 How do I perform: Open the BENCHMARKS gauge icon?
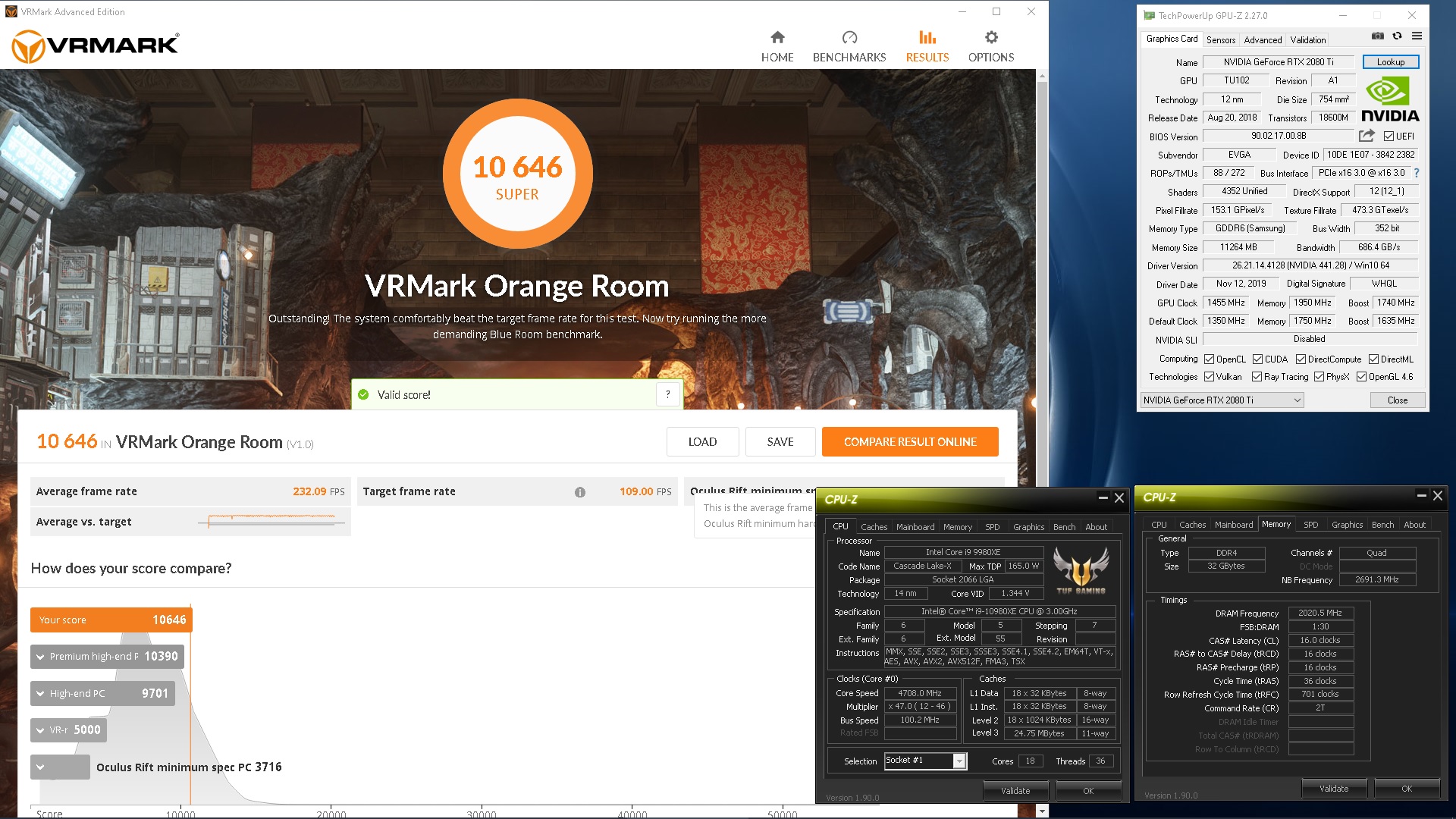pos(849,37)
